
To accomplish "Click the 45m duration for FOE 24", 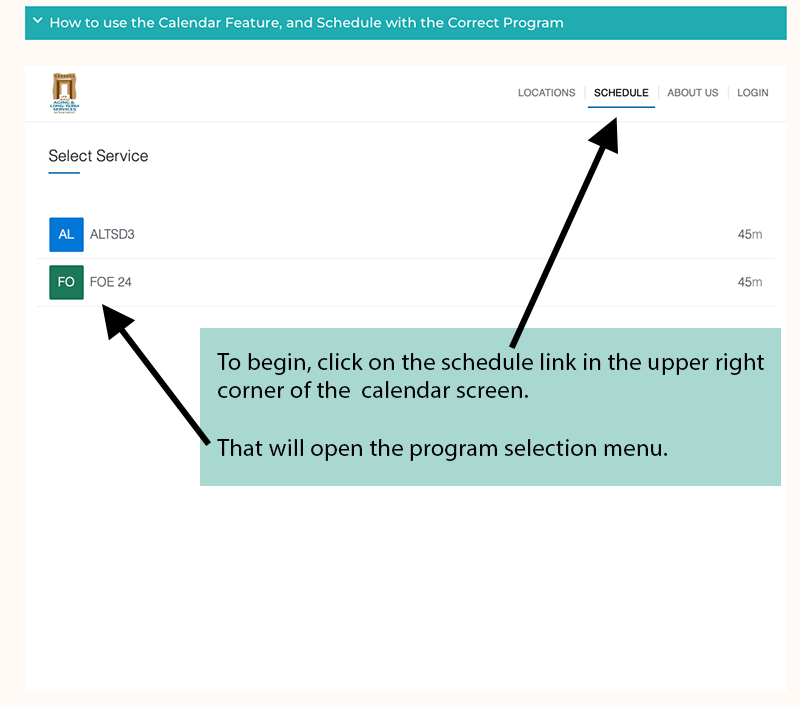I will [x=749, y=282].
